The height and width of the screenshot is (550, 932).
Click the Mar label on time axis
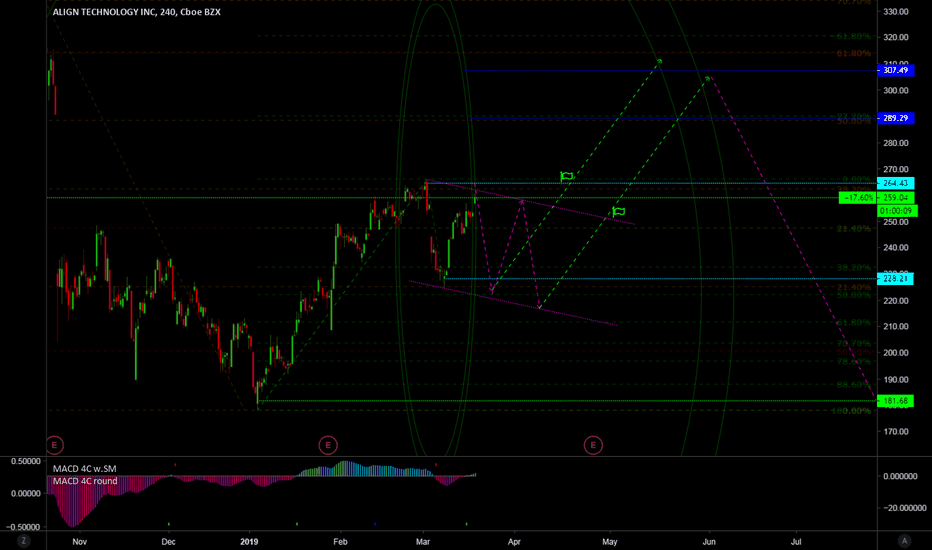click(x=423, y=542)
